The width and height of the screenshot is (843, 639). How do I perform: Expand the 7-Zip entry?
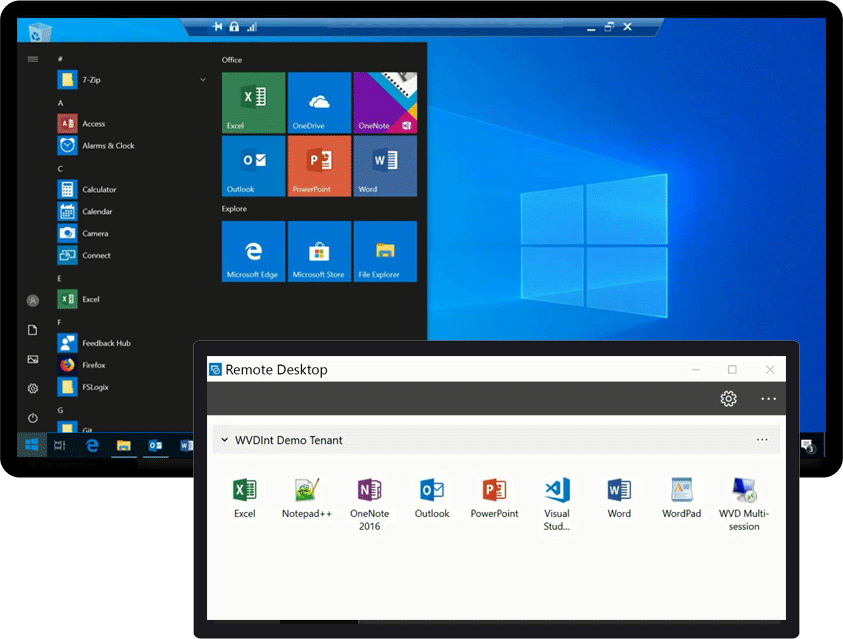pyautogui.click(x=203, y=79)
